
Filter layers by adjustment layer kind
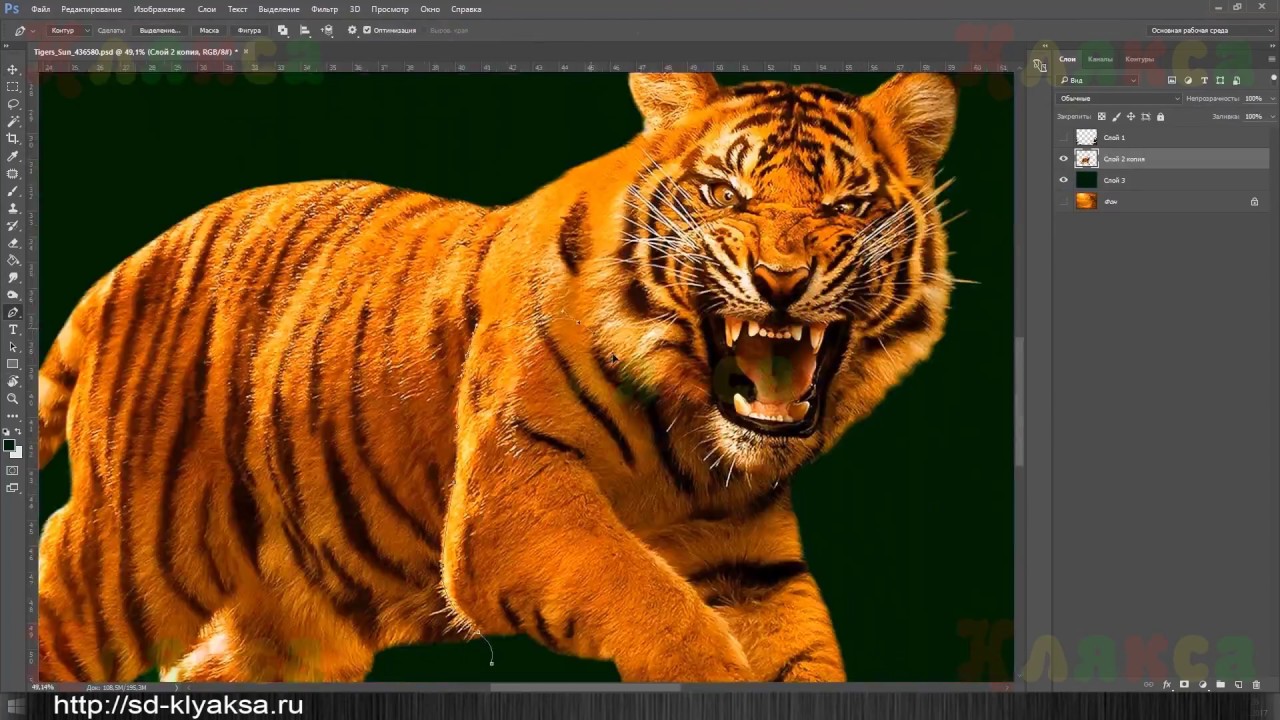[x=1188, y=80]
